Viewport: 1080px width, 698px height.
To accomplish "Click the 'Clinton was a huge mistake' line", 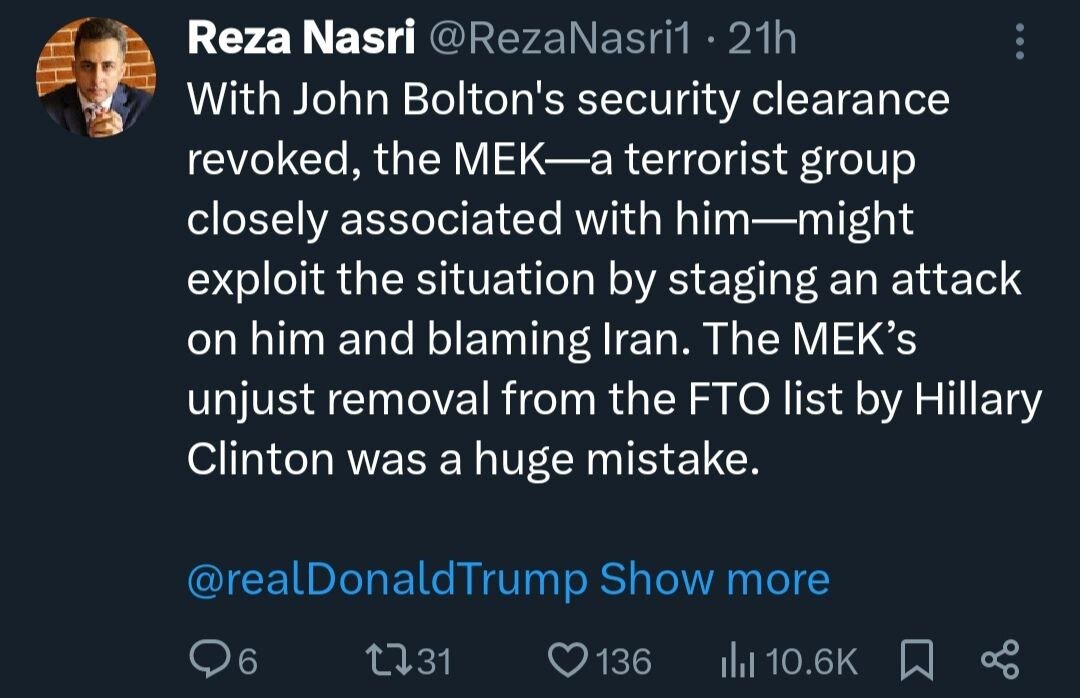I will coord(466,458).
